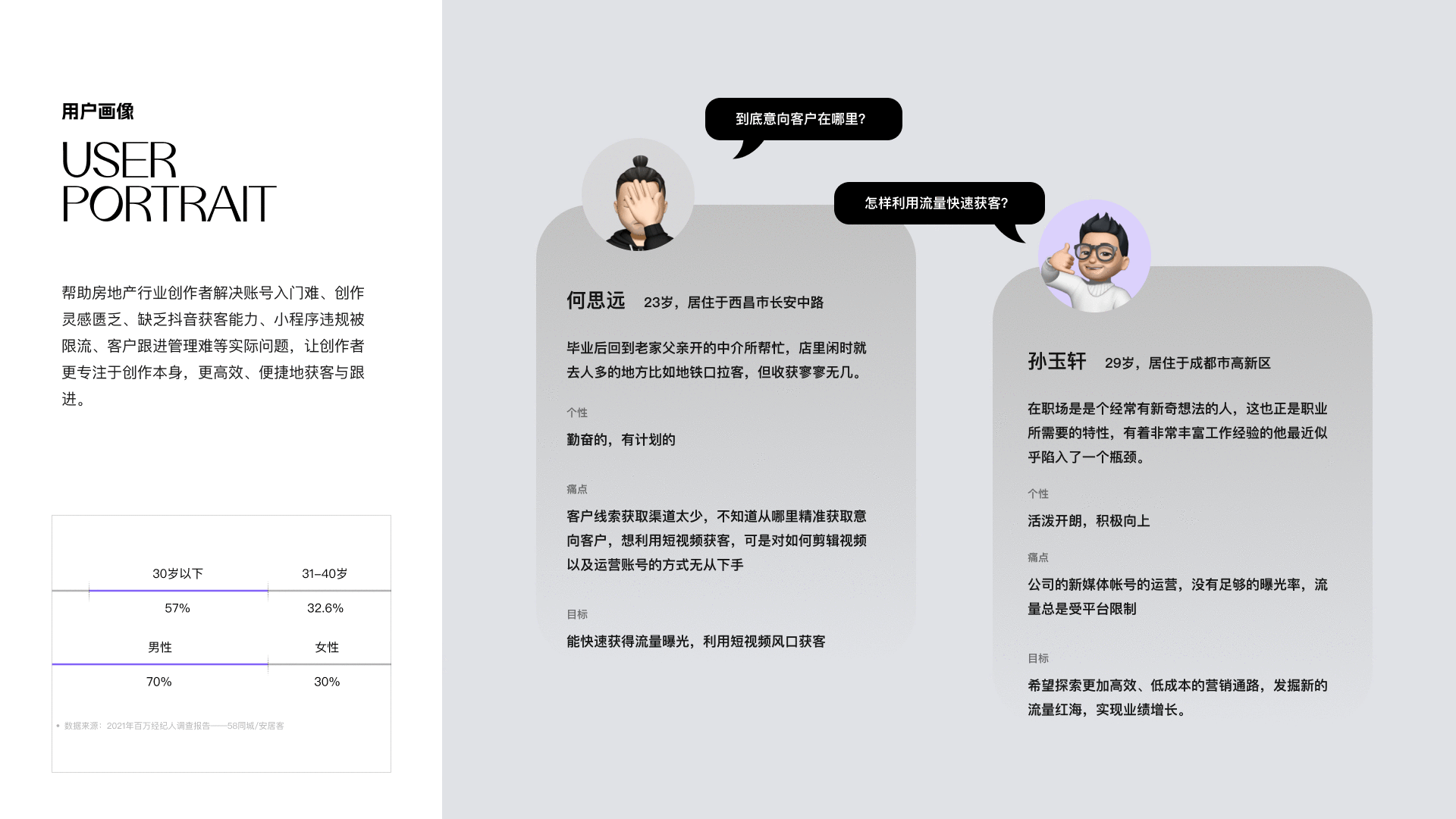Click 孙玉轩's '个性' section label
The image size is (1456, 819).
click(x=1038, y=494)
